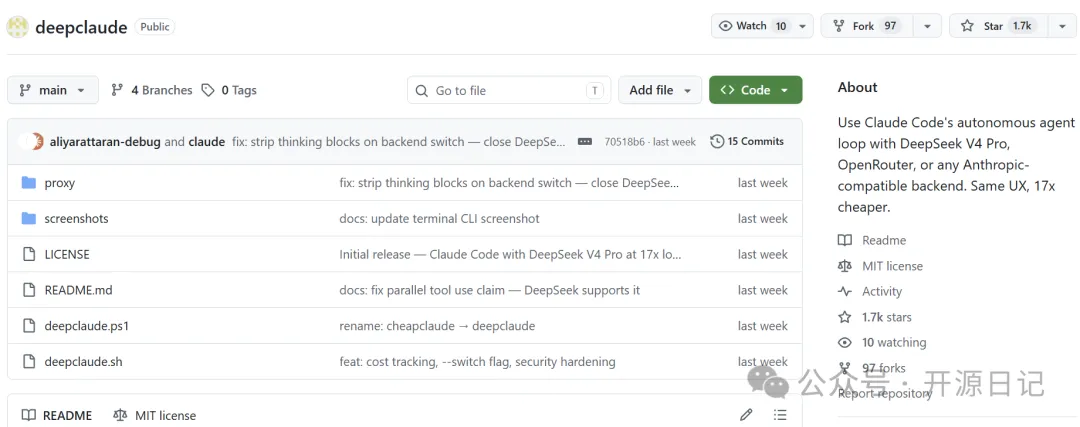Focus the Go to file search field

pos(509,90)
